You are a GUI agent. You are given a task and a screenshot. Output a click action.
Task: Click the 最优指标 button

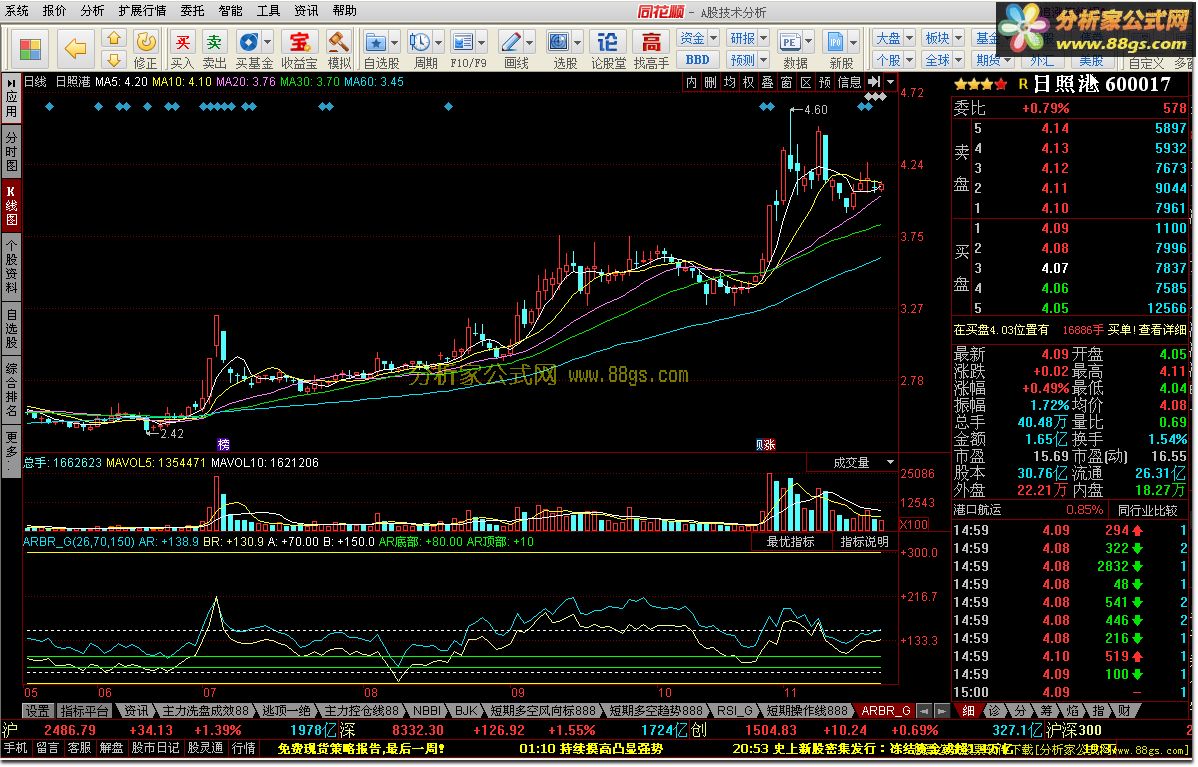(790, 542)
